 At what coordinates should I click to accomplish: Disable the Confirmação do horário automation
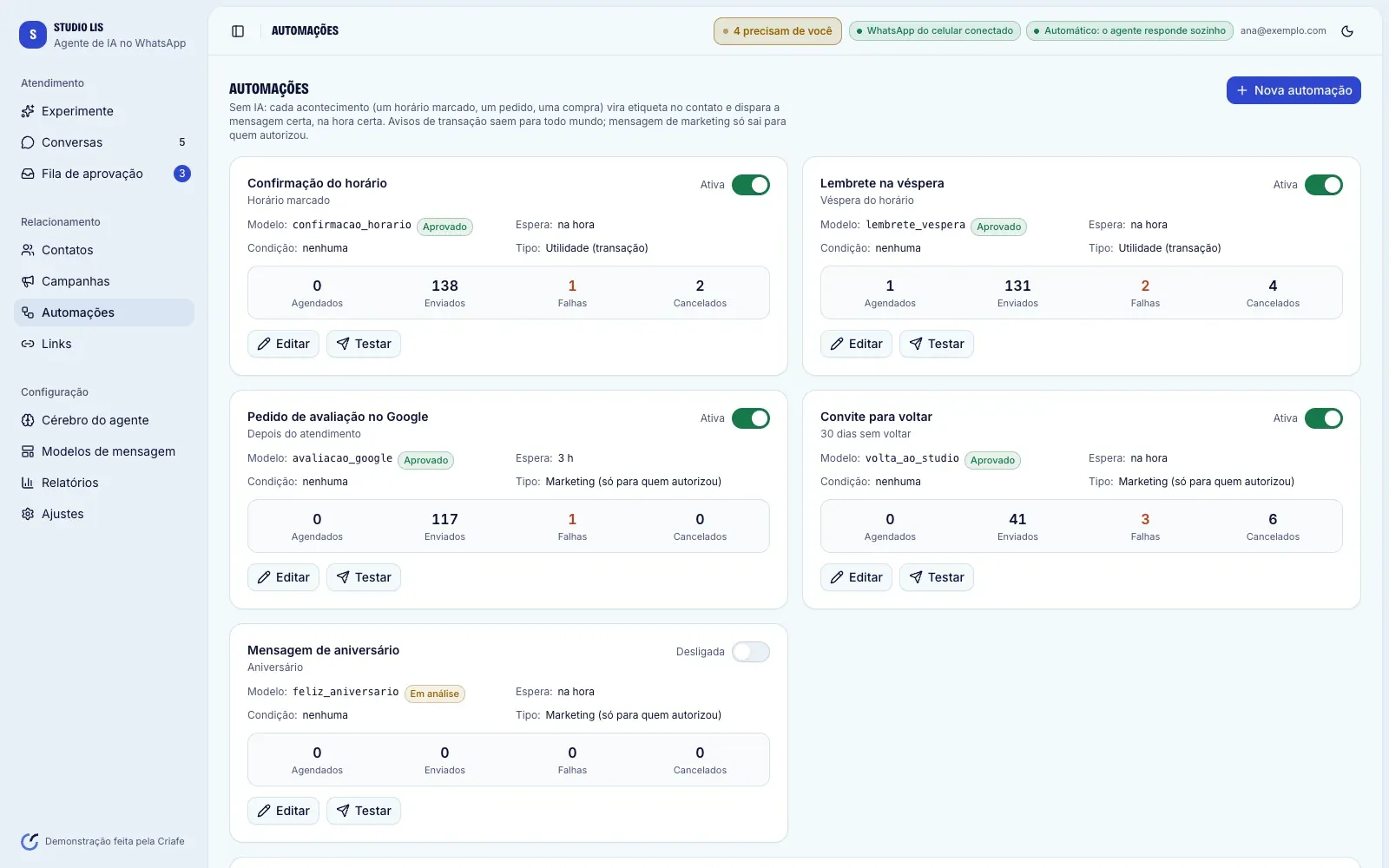[x=751, y=185]
